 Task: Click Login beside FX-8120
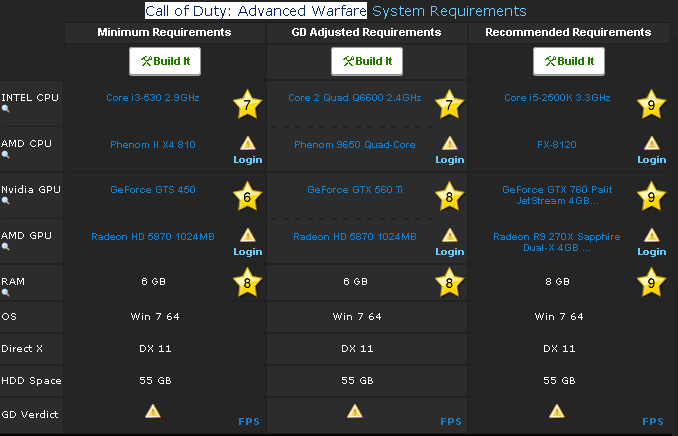[x=652, y=160]
